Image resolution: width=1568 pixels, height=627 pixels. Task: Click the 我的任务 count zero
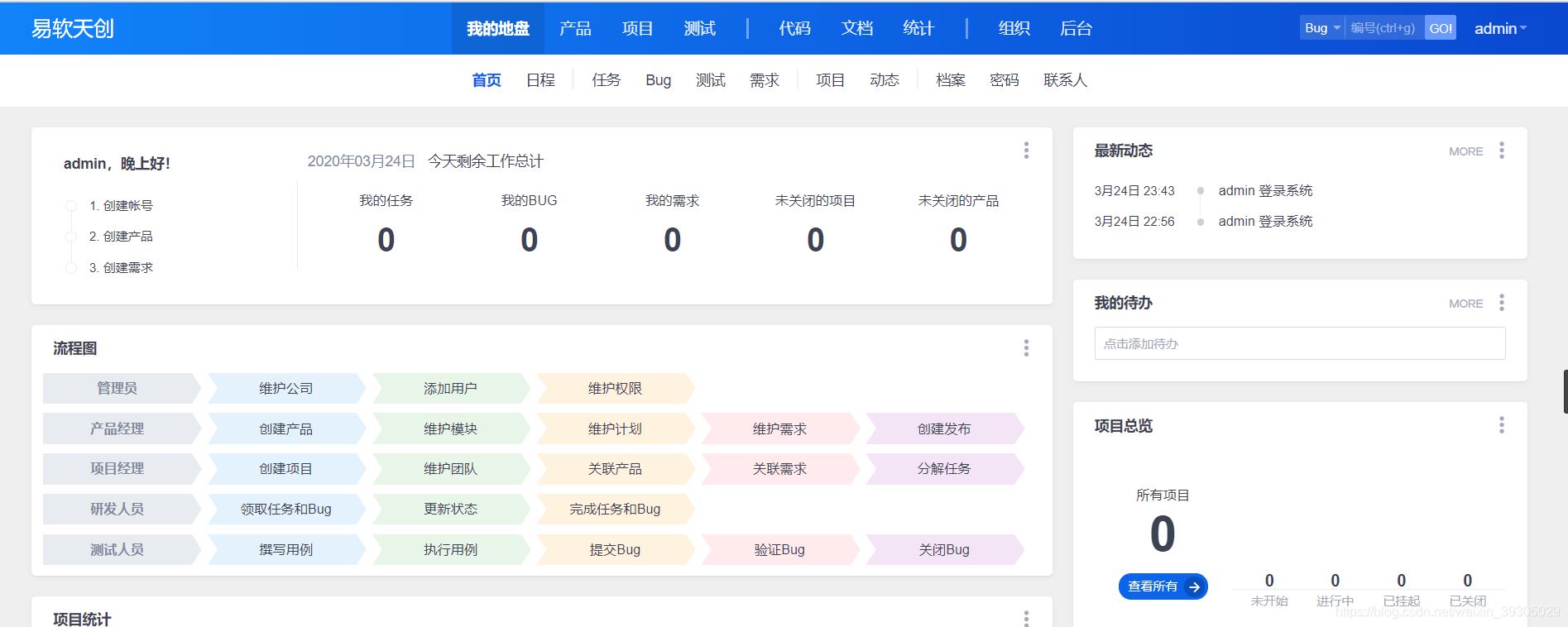click(386, 240)
